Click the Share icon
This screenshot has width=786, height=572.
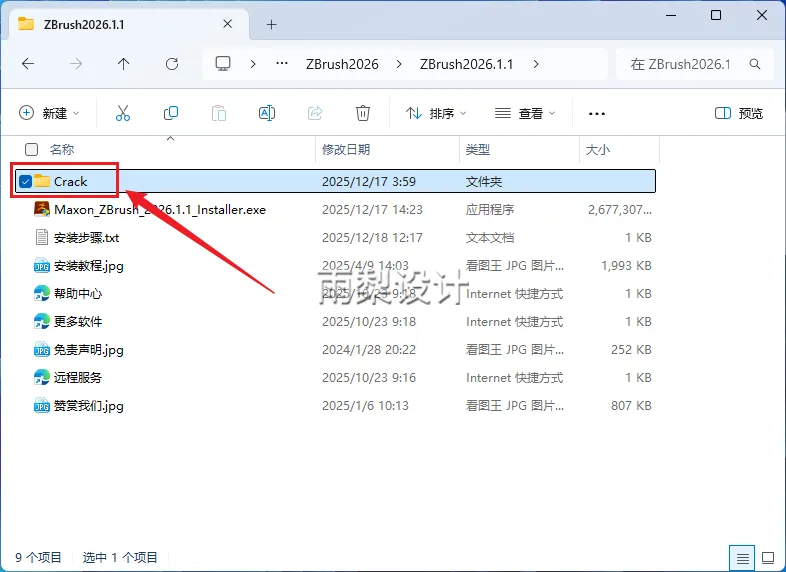click(x=315, y=113)
